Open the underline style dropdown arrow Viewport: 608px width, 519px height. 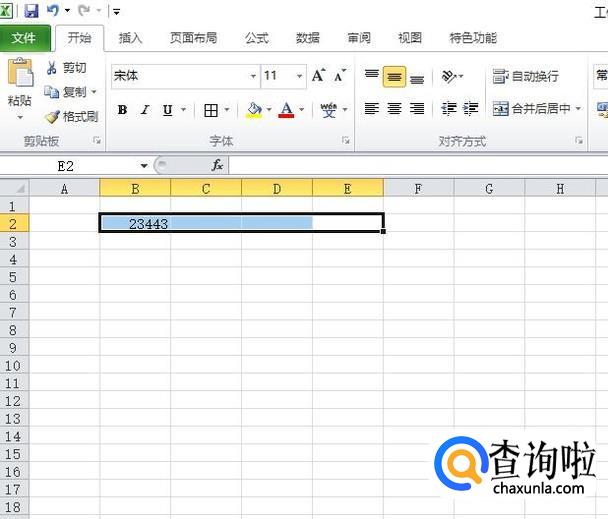(x=184, y=110)
